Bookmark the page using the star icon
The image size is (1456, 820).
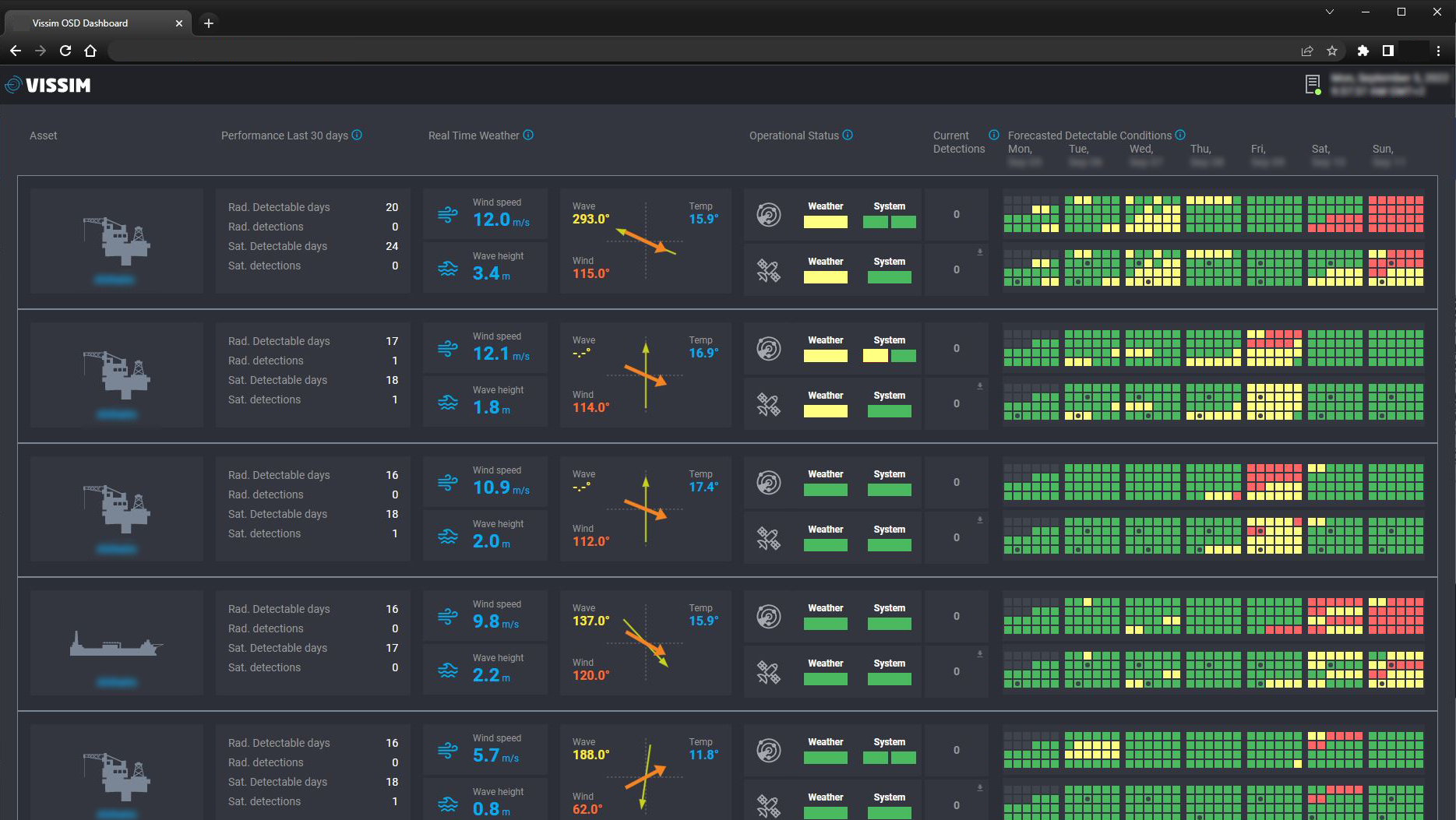tap(1334, 51)
